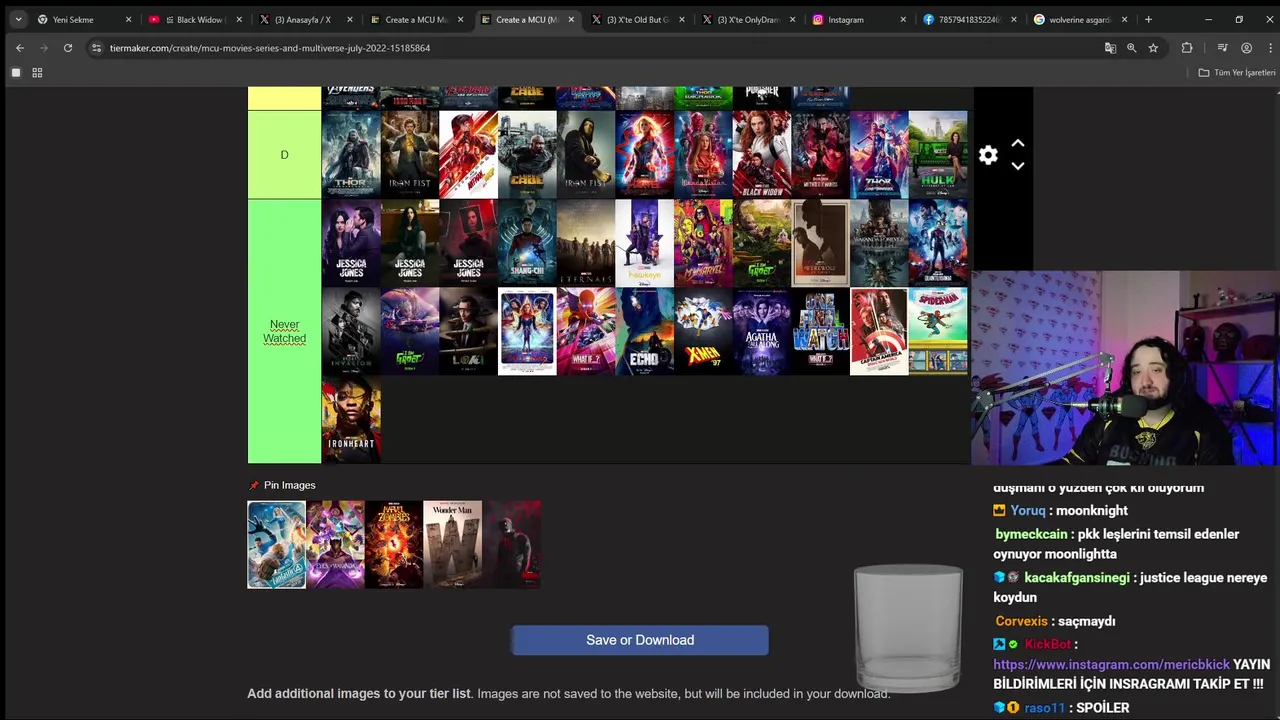Viewport: 1280px width, 720px height.
Task: Select the Black Widow poster in D tier
Action: point(762,155)
